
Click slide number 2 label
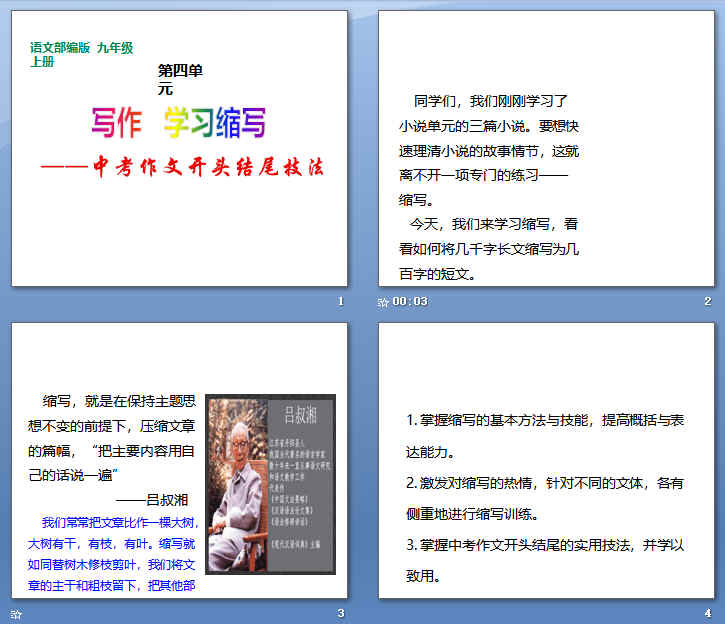707,302
